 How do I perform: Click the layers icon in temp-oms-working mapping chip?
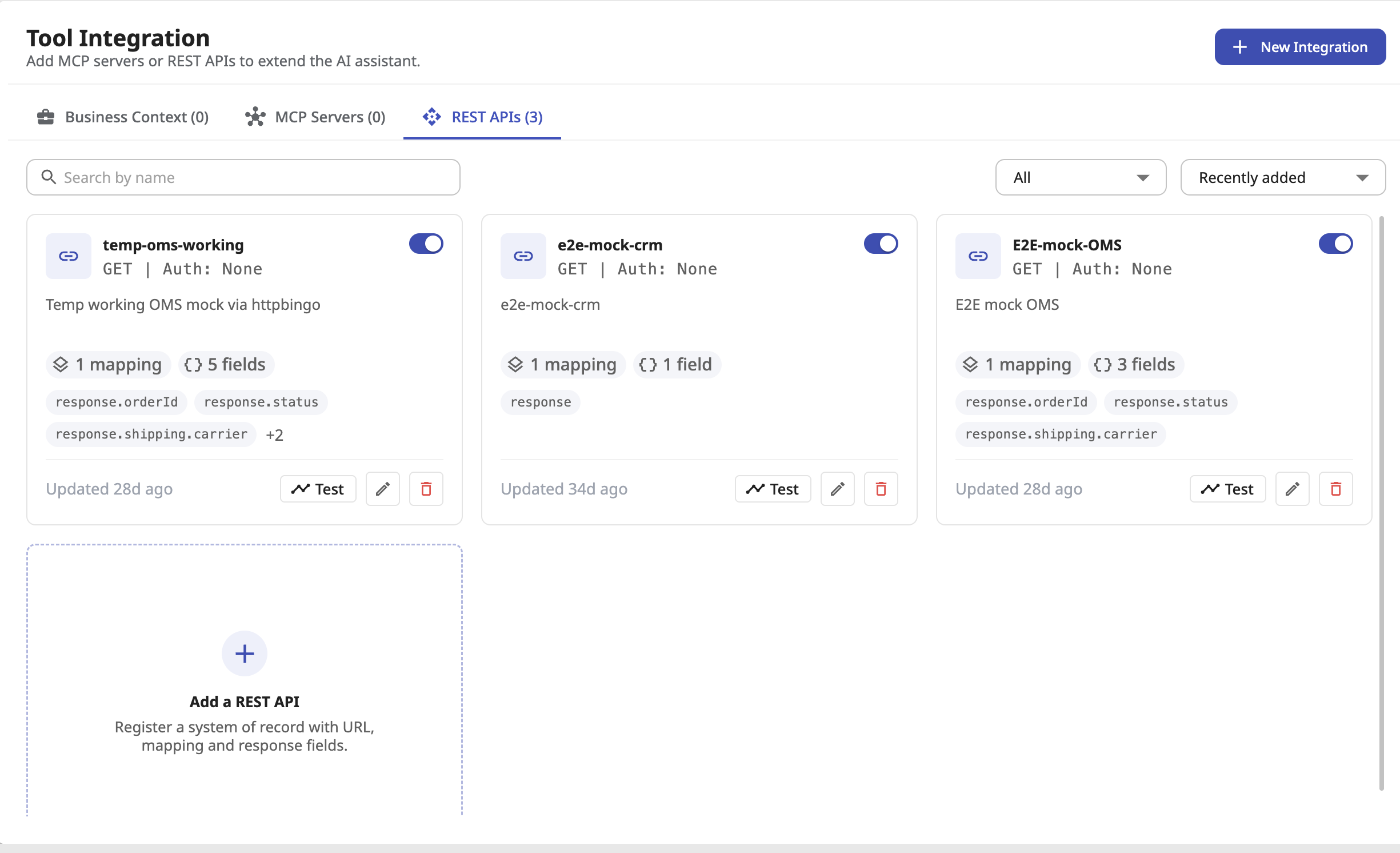pyautogui.click(x=61, y=364)
